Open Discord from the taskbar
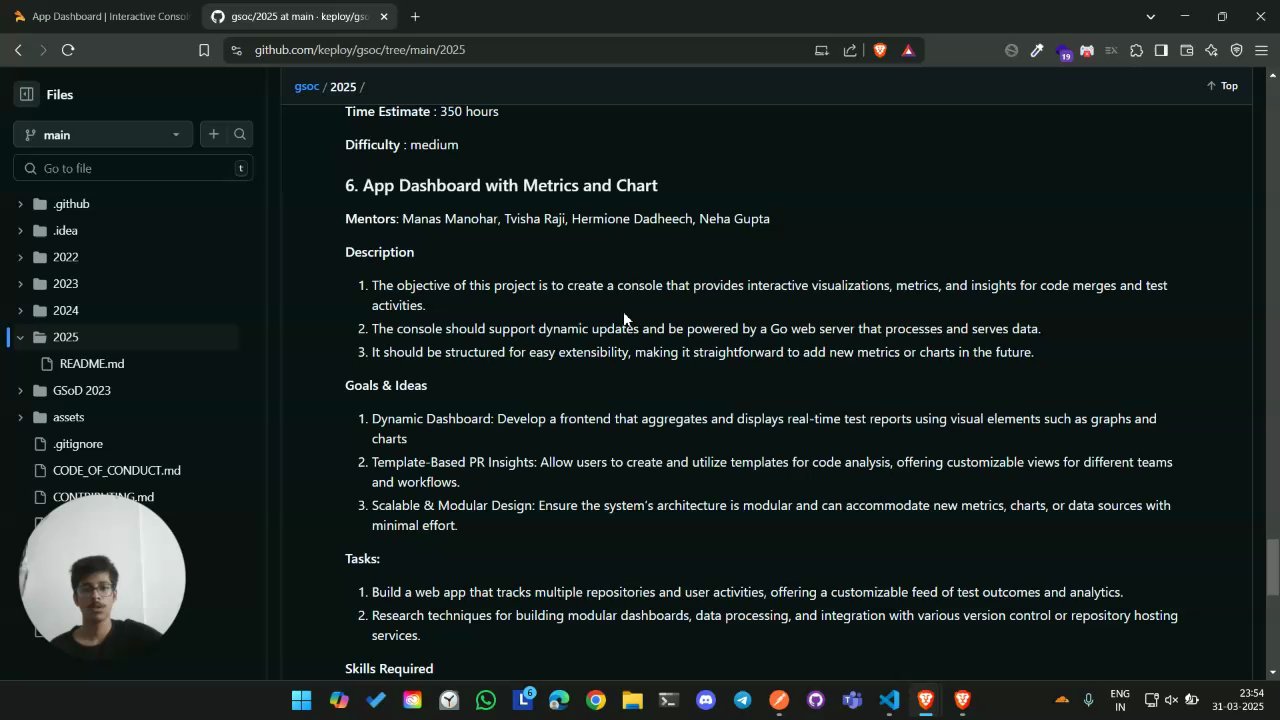1280x720 pixels. coord(706,700)
